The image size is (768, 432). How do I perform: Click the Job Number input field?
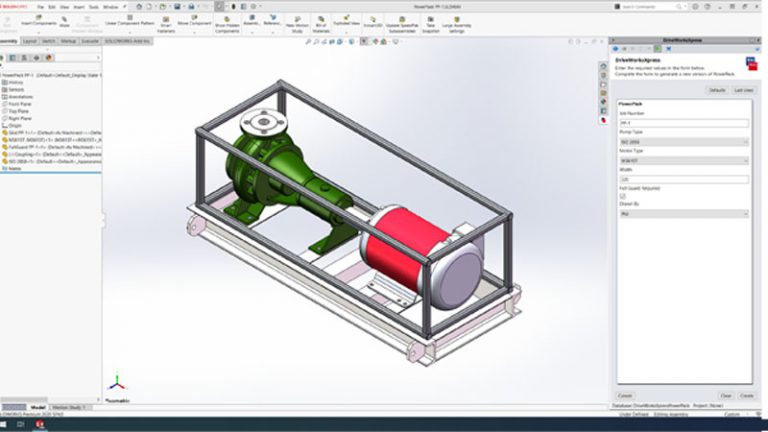click(684, 123)
